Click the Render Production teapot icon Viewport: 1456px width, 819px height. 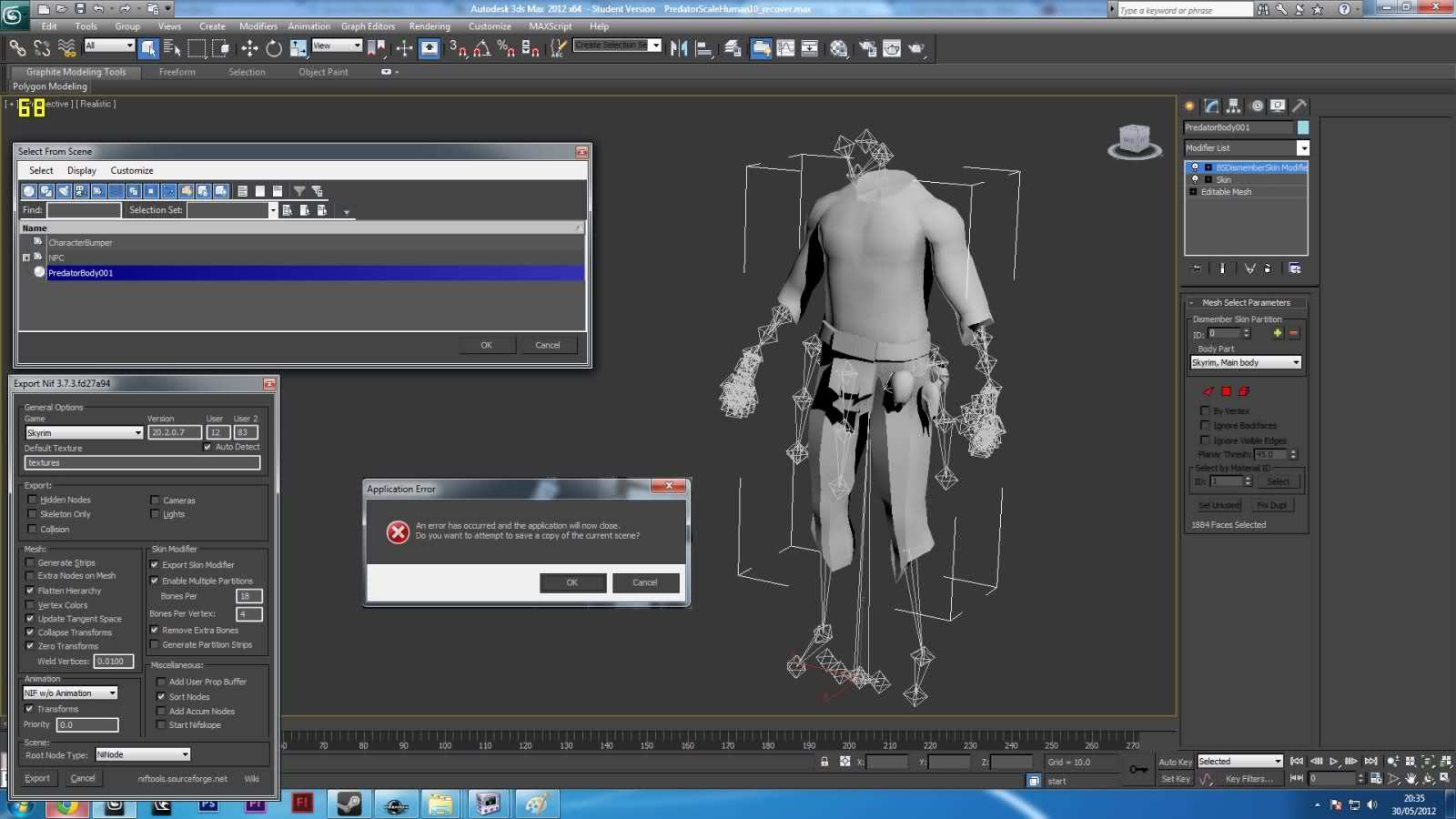click(x=915, y=48)
